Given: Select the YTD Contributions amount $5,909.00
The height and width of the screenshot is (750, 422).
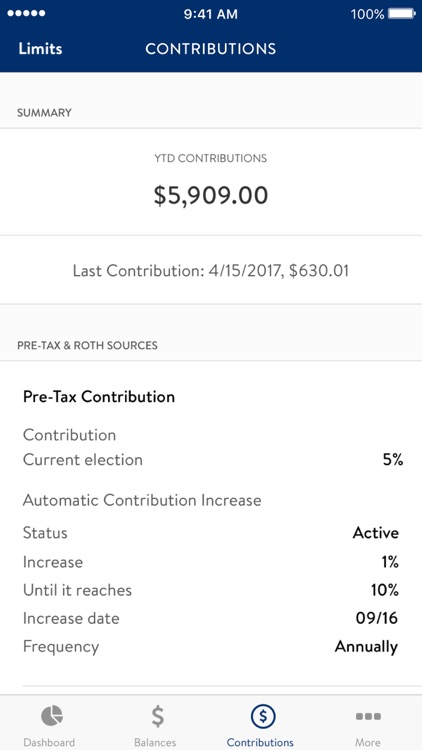Looking at the screenshot, I should click(x=211, y=196).
